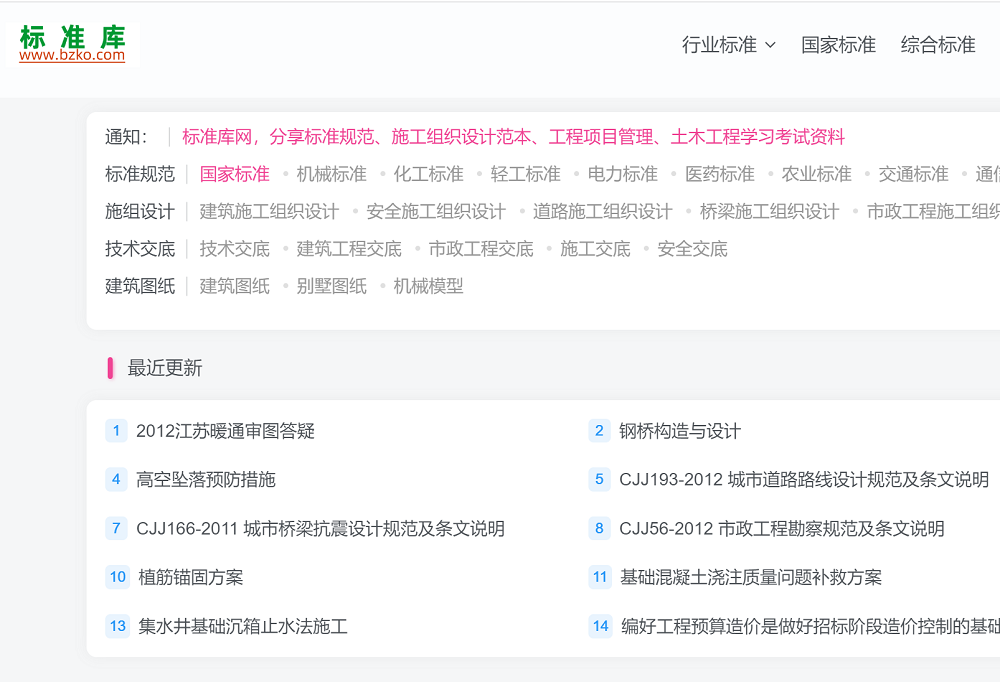The height and width of the screenshot is (682, 1000).
Task: Open the 机械标准 category
Action: tap(332, 174)
